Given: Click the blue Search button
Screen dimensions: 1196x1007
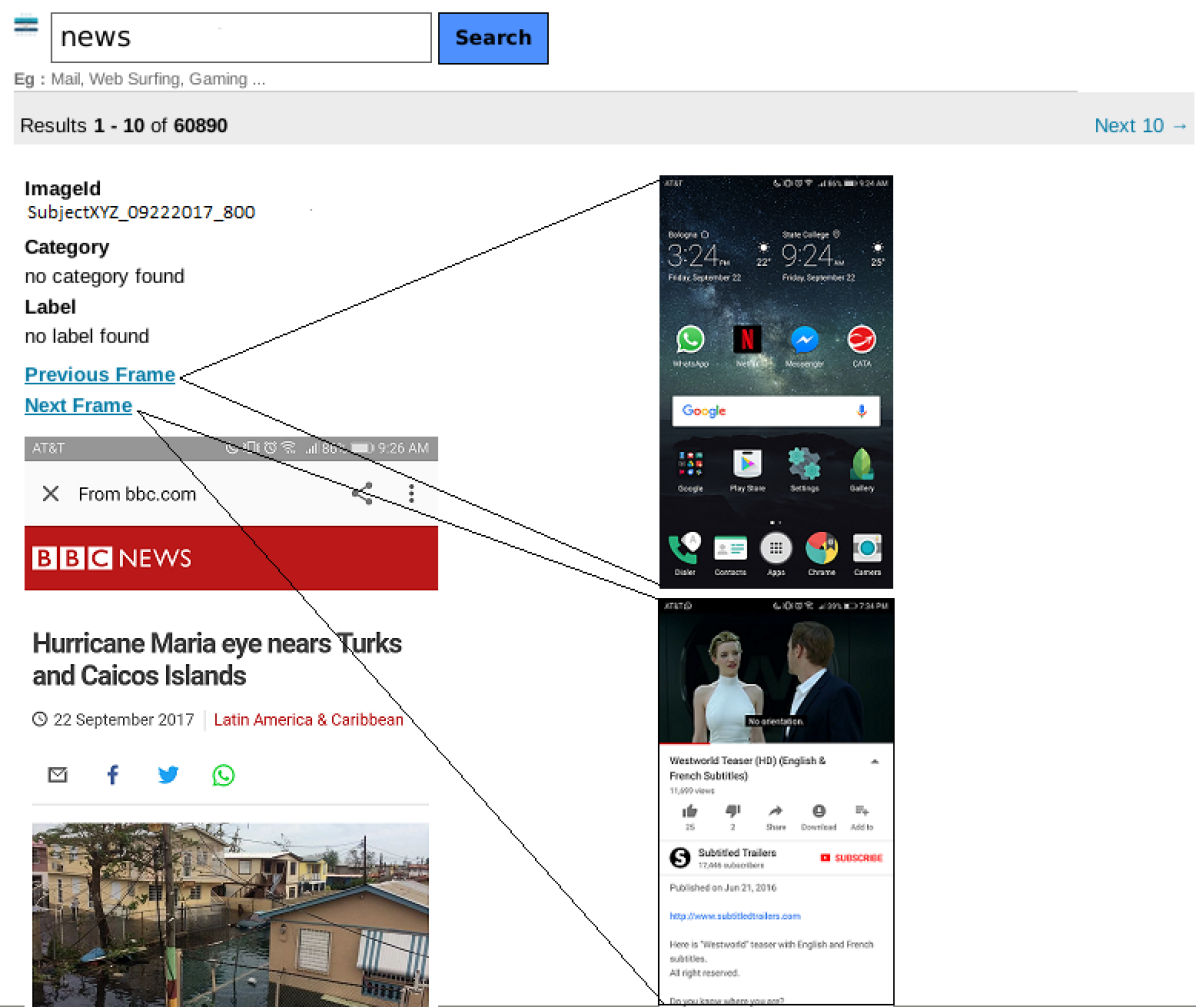Looking at the screenshot, I should click(493, 38).
